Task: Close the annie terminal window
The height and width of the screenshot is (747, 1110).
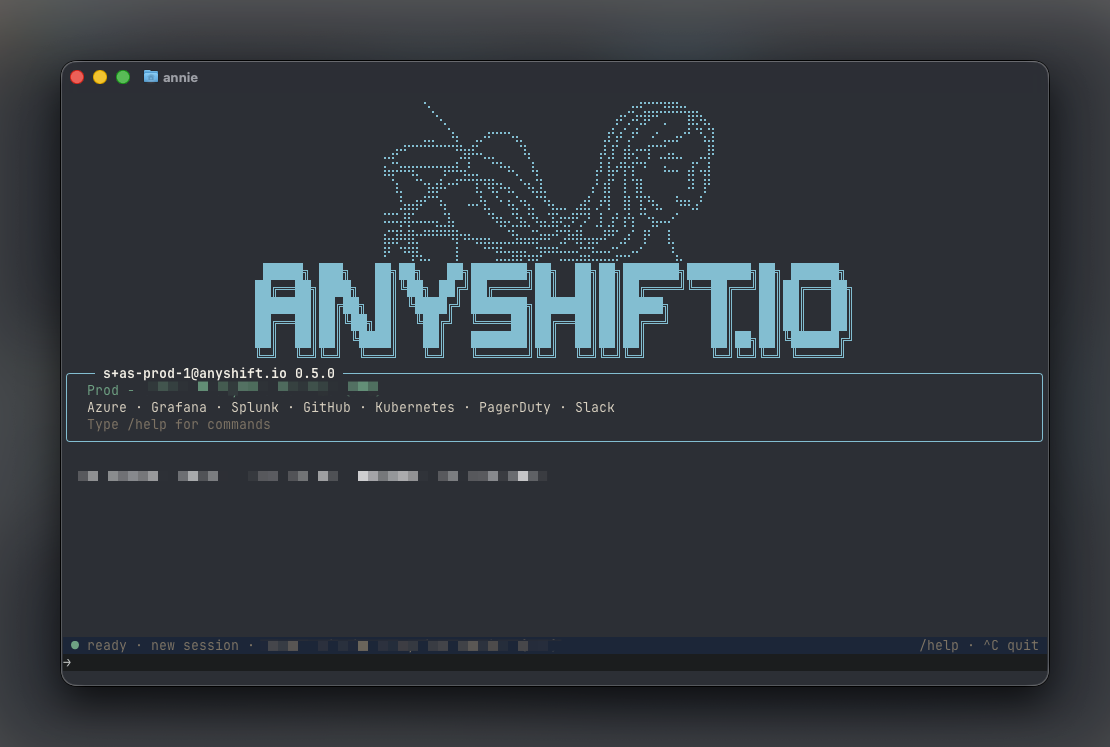Action: coord(77,77)
